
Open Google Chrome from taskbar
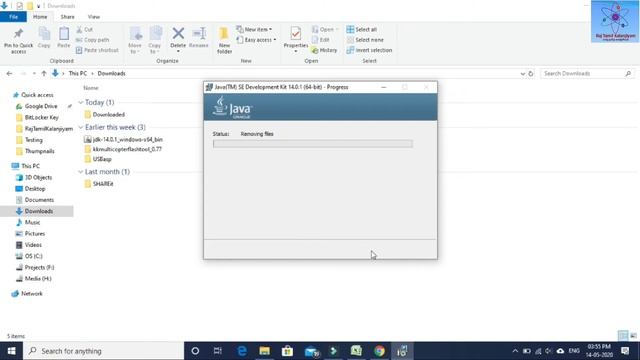[379, 351]
